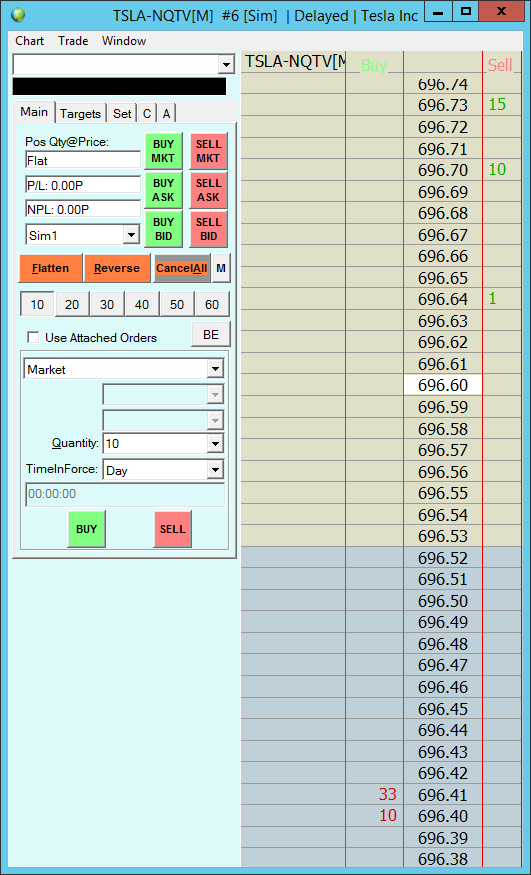Click the sell quantity 15 at 696.73

tap(498, 105)
